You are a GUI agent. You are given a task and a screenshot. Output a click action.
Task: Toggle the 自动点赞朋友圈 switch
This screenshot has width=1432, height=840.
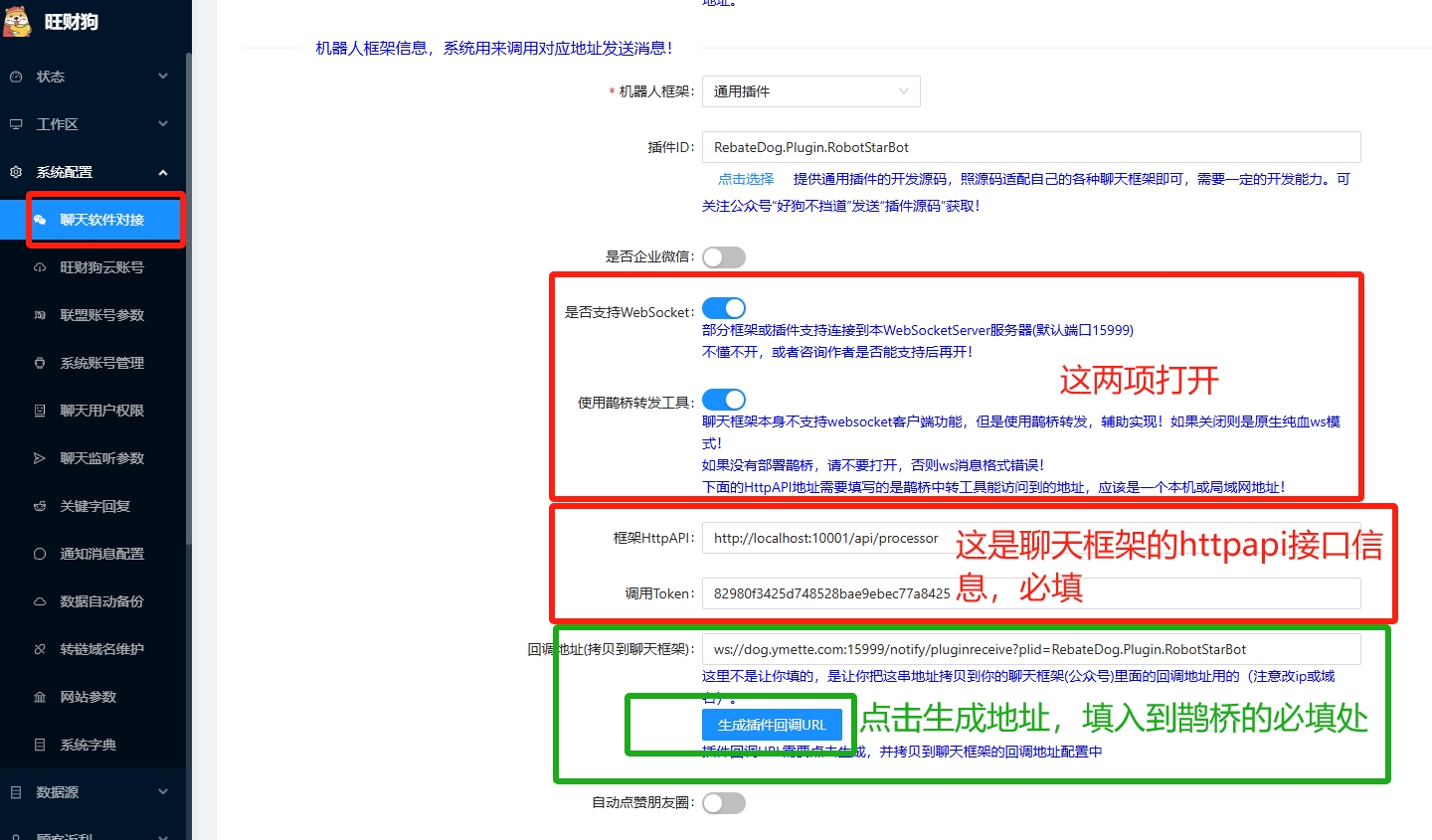(x=723, y=803)
